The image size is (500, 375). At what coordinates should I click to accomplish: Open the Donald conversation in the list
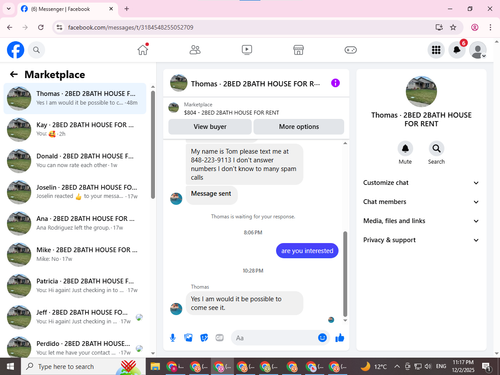tap(75, 161)
